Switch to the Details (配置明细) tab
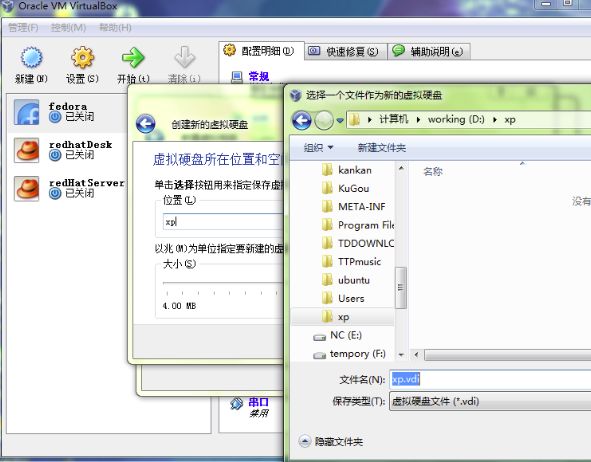The height and width of the screenshot is (462, 591). pos(261,51)
